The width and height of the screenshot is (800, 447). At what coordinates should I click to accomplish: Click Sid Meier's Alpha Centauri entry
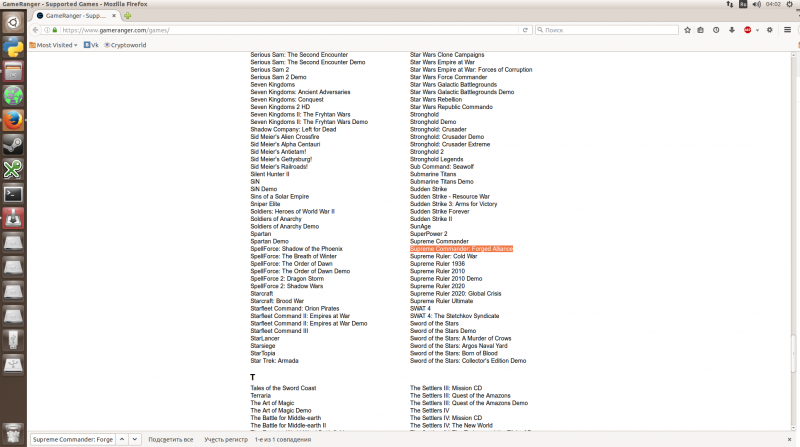click(x=285, y=144)
